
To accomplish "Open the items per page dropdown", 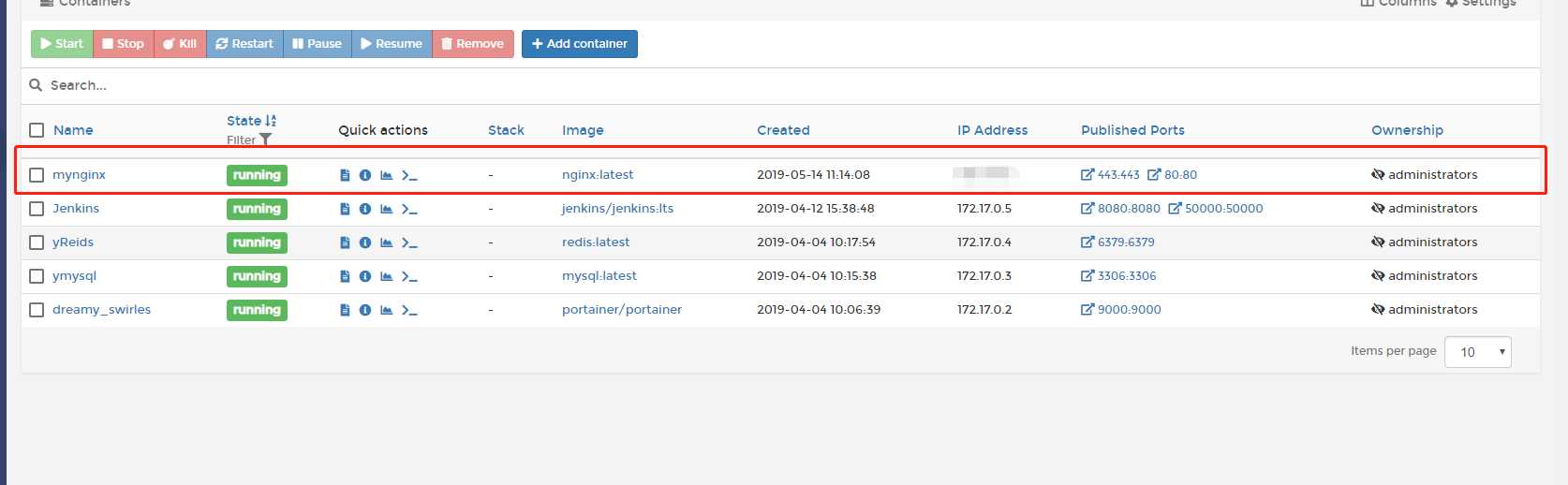I will click(x=1478, y=352).
